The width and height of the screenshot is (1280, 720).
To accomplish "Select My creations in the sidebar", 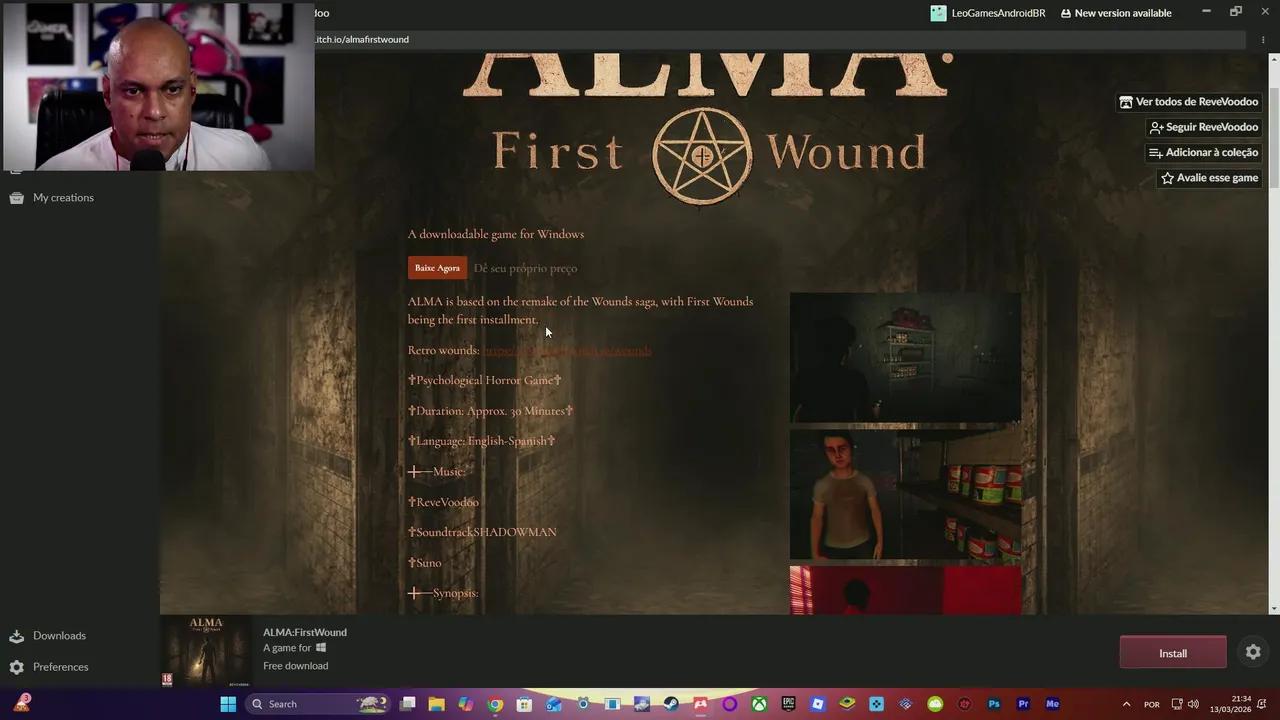I will coord(63,197).
